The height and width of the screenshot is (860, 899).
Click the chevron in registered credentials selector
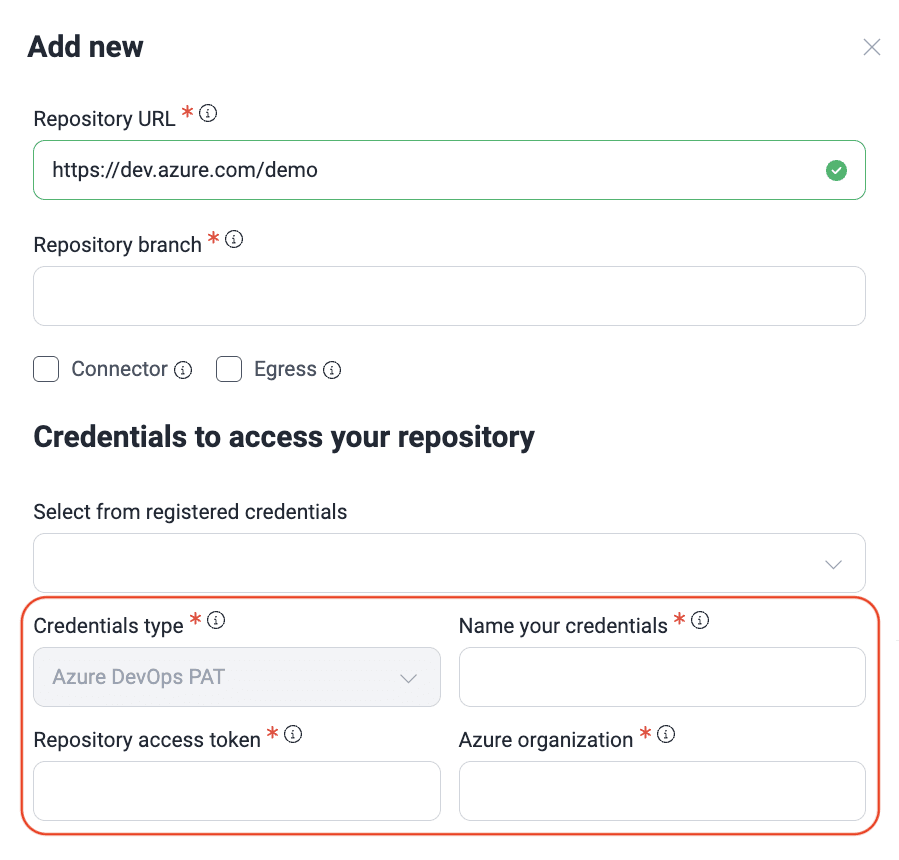tap(833, 564)
